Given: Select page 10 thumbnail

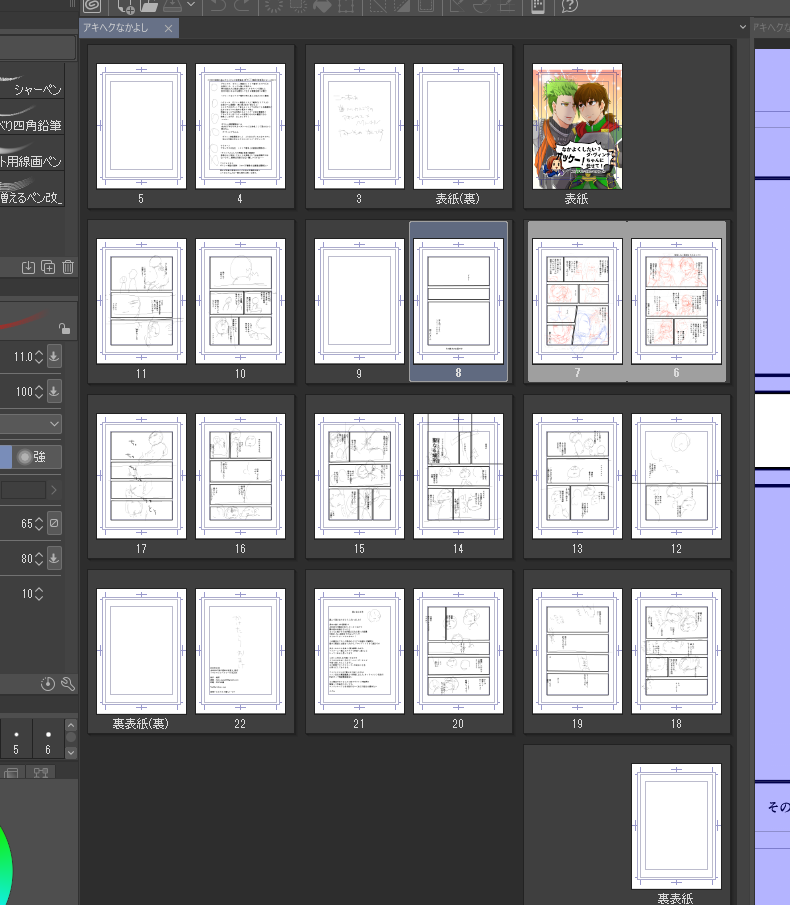Looking at the screenshot, I should coord(240,301).
